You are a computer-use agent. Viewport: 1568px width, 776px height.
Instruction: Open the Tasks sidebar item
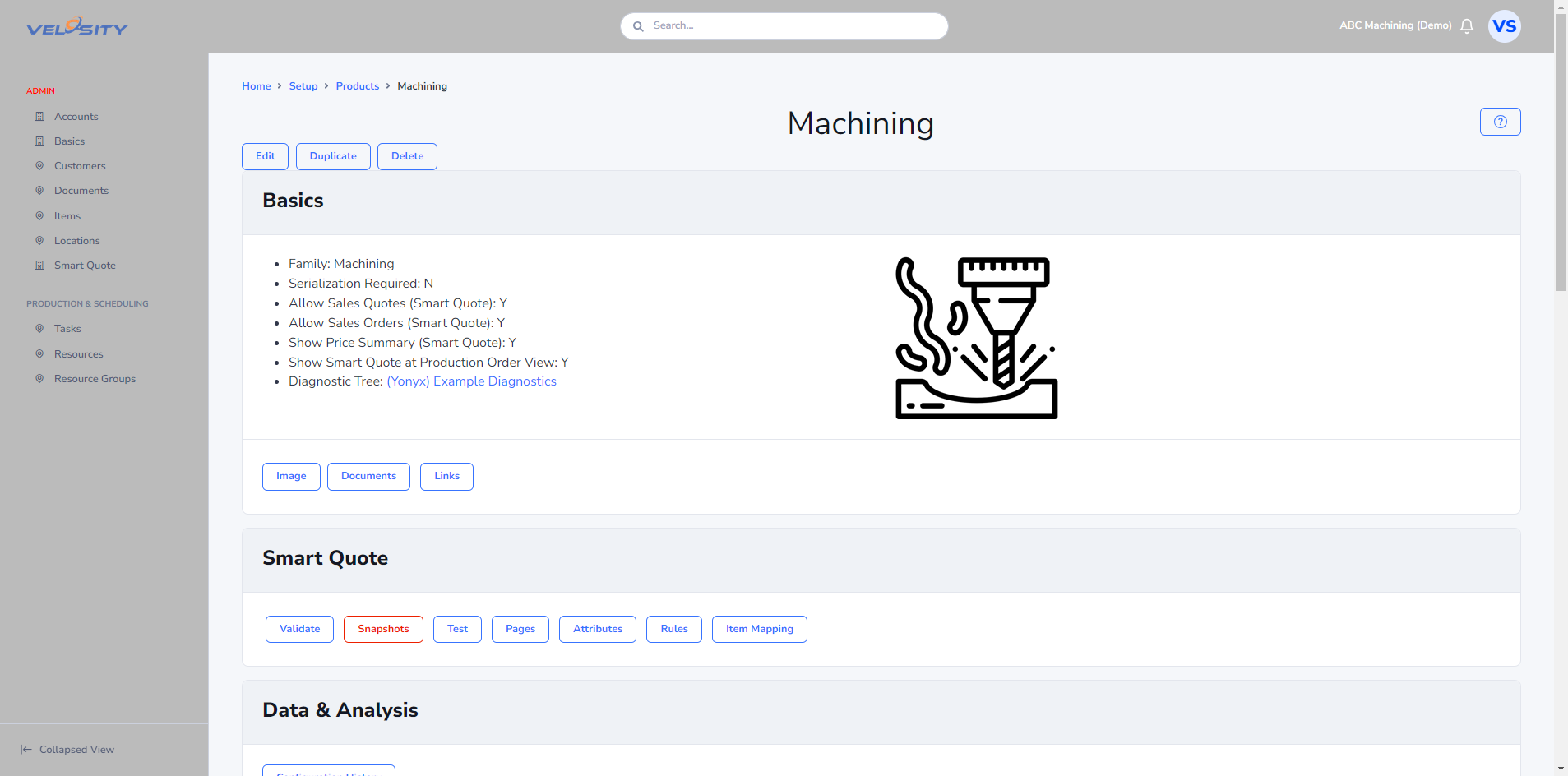pos(67,329)
